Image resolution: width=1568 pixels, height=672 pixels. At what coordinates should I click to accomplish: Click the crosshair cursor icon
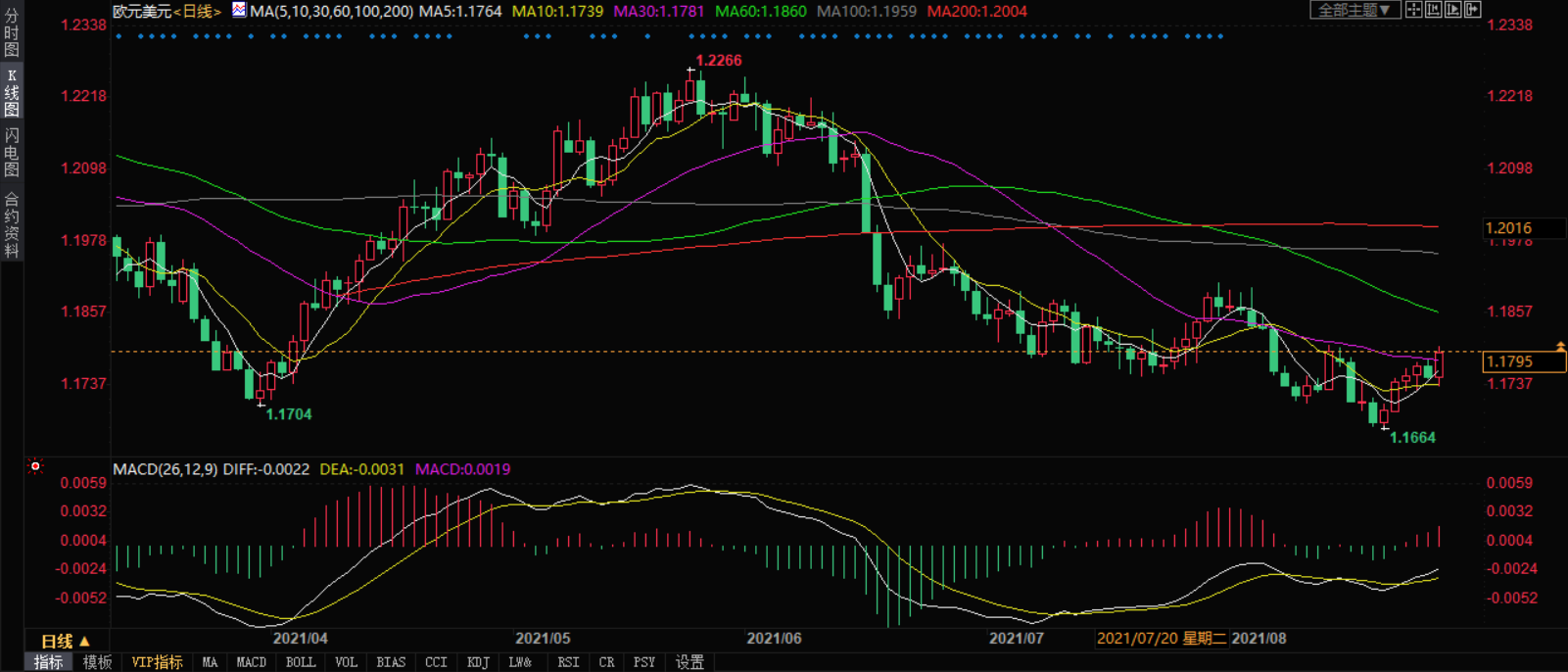pos(1413,10)
